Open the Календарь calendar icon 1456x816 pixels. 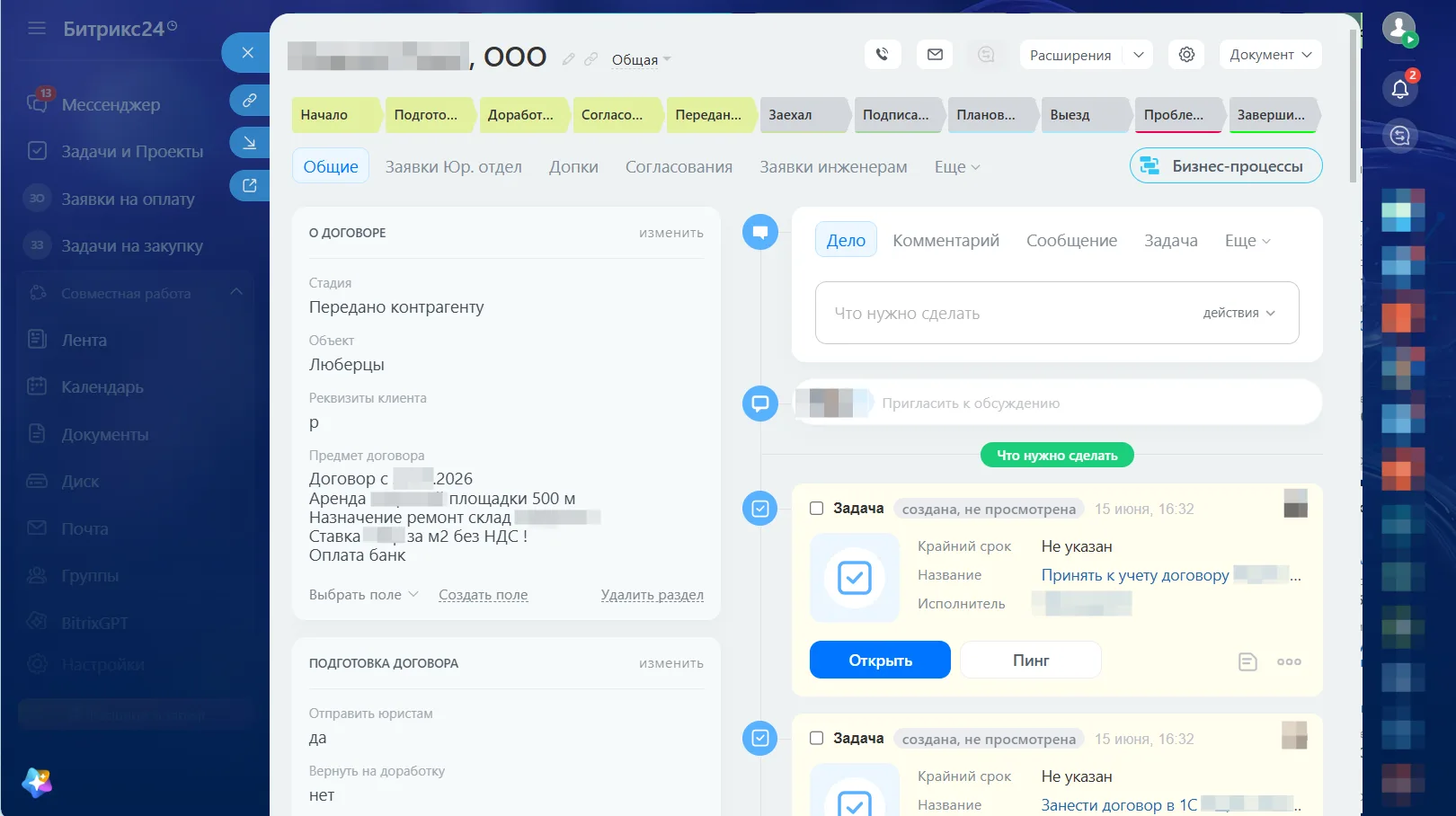pos(37,386)
